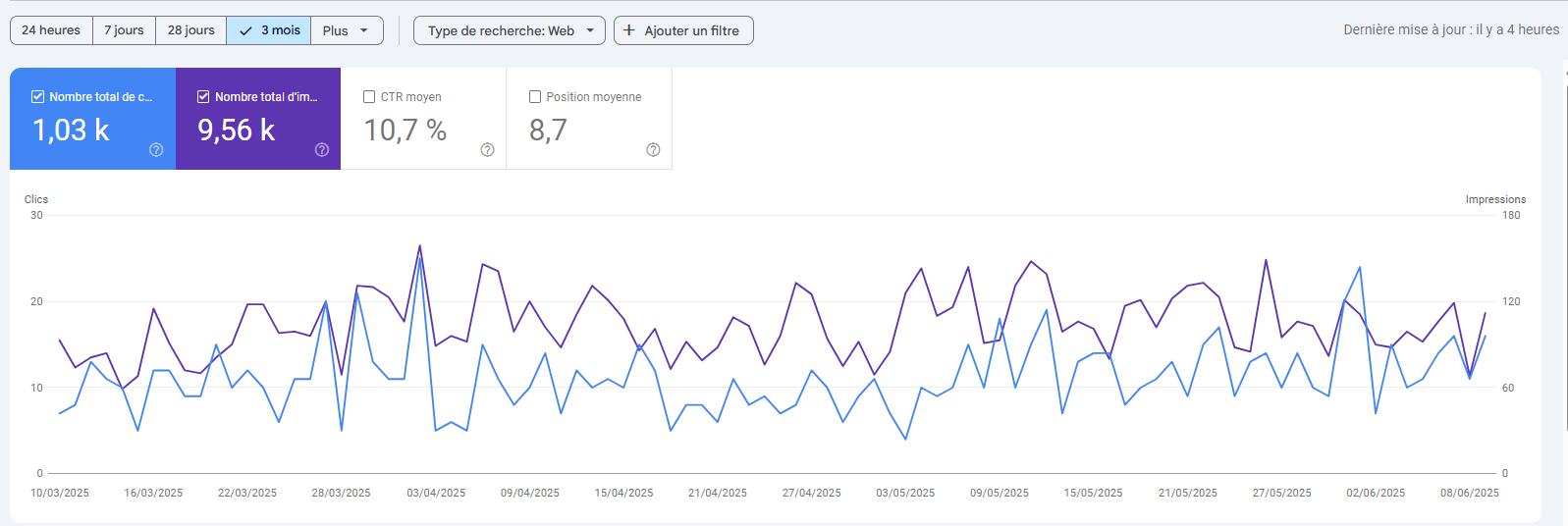Click the plus icon in Ajouter un filtre
1568x526 pixels.
click(x=629, y=30)
